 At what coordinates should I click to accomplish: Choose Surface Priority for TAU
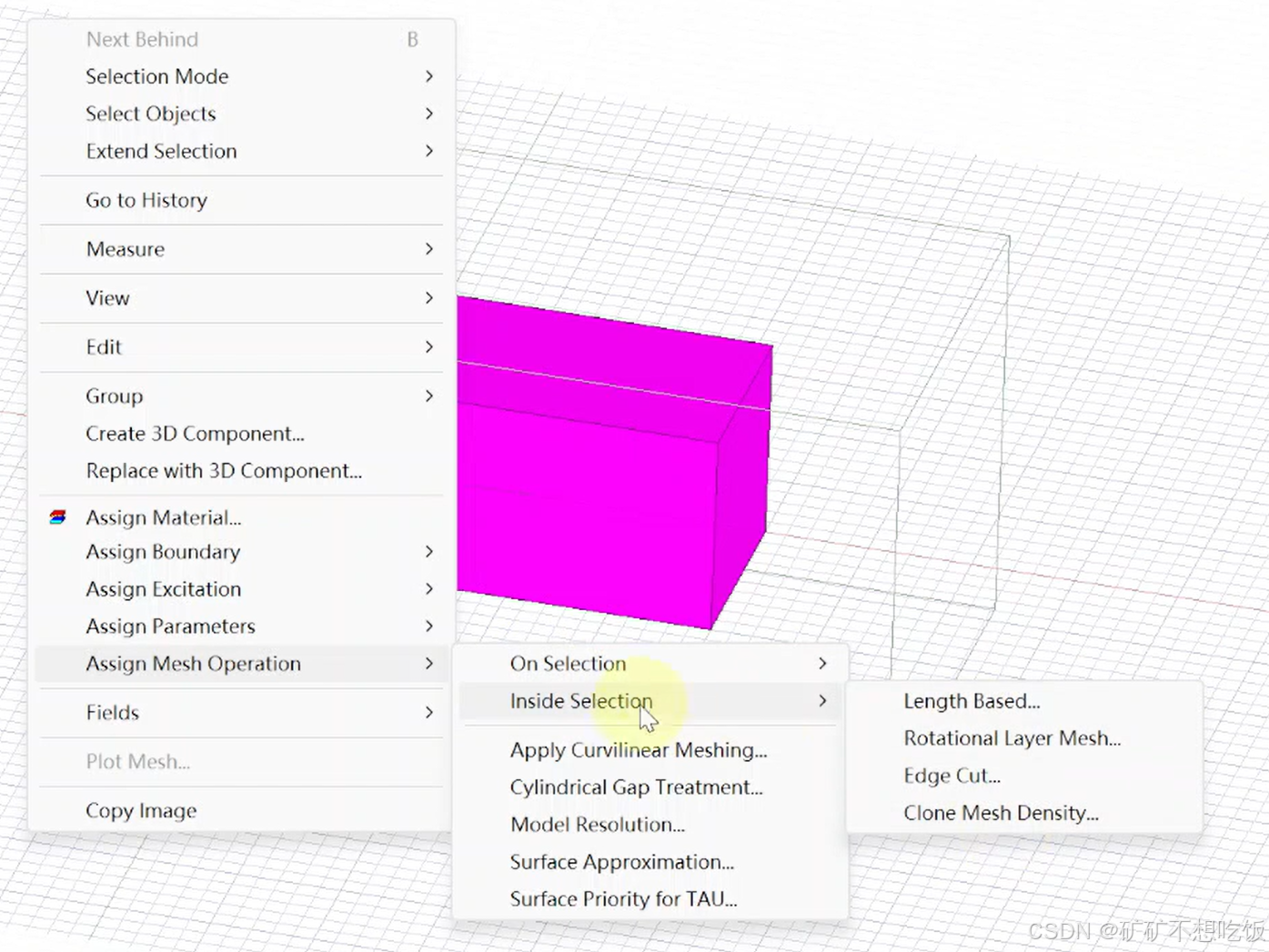650,899
